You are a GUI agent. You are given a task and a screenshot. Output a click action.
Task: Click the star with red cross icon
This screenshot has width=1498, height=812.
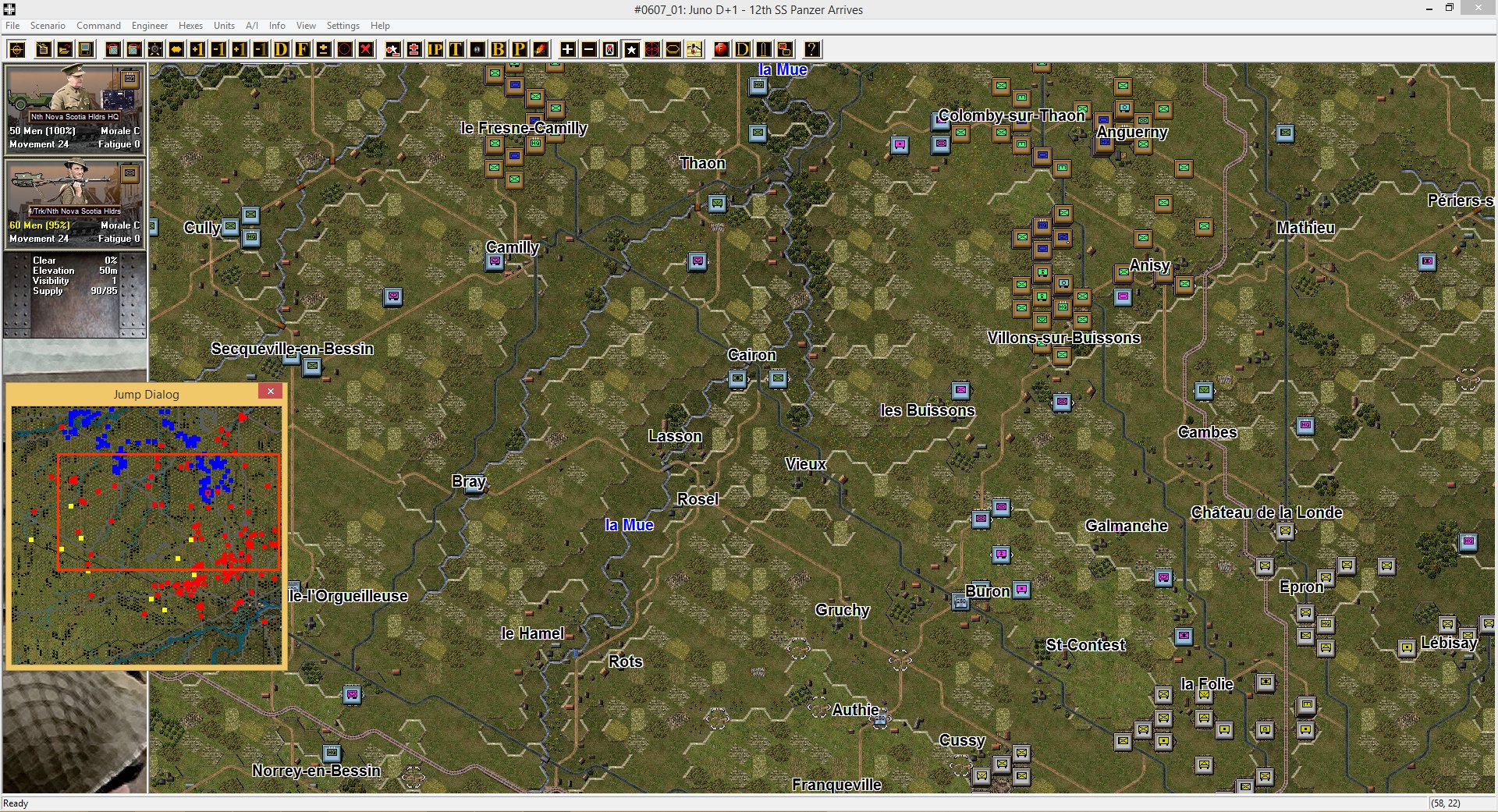click(x=393, y=50)
